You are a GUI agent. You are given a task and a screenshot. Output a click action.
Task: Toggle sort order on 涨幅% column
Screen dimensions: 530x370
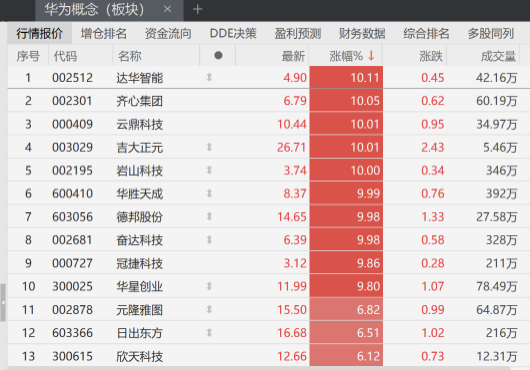(x=352, y=56)
